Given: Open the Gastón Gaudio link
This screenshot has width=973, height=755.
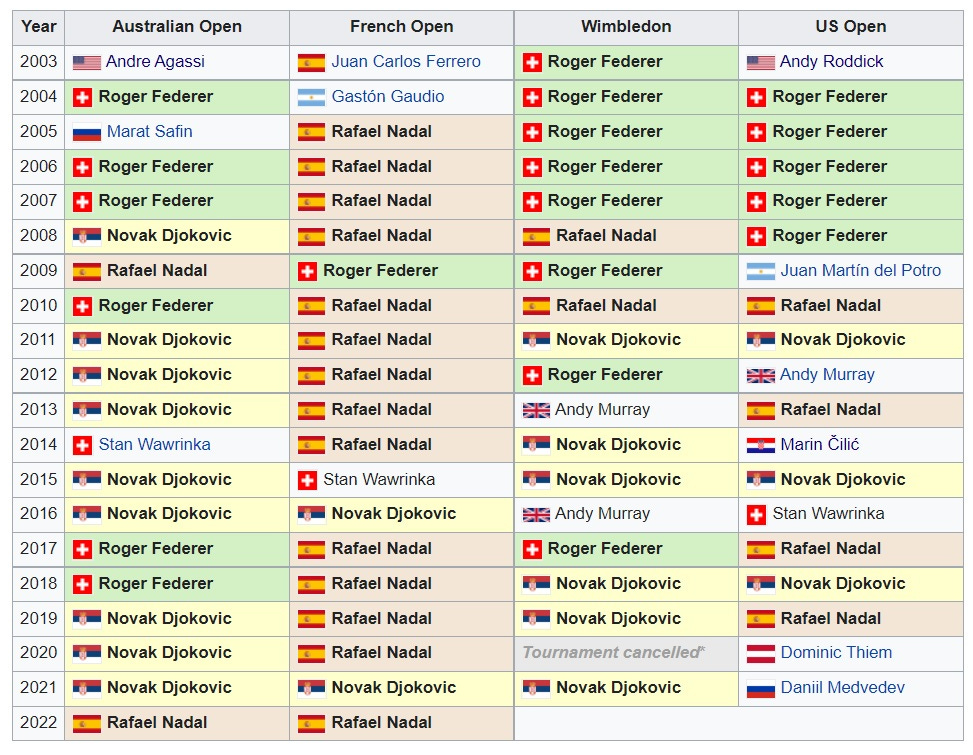Looking at the screenshot, I should [x=388, y=96].
